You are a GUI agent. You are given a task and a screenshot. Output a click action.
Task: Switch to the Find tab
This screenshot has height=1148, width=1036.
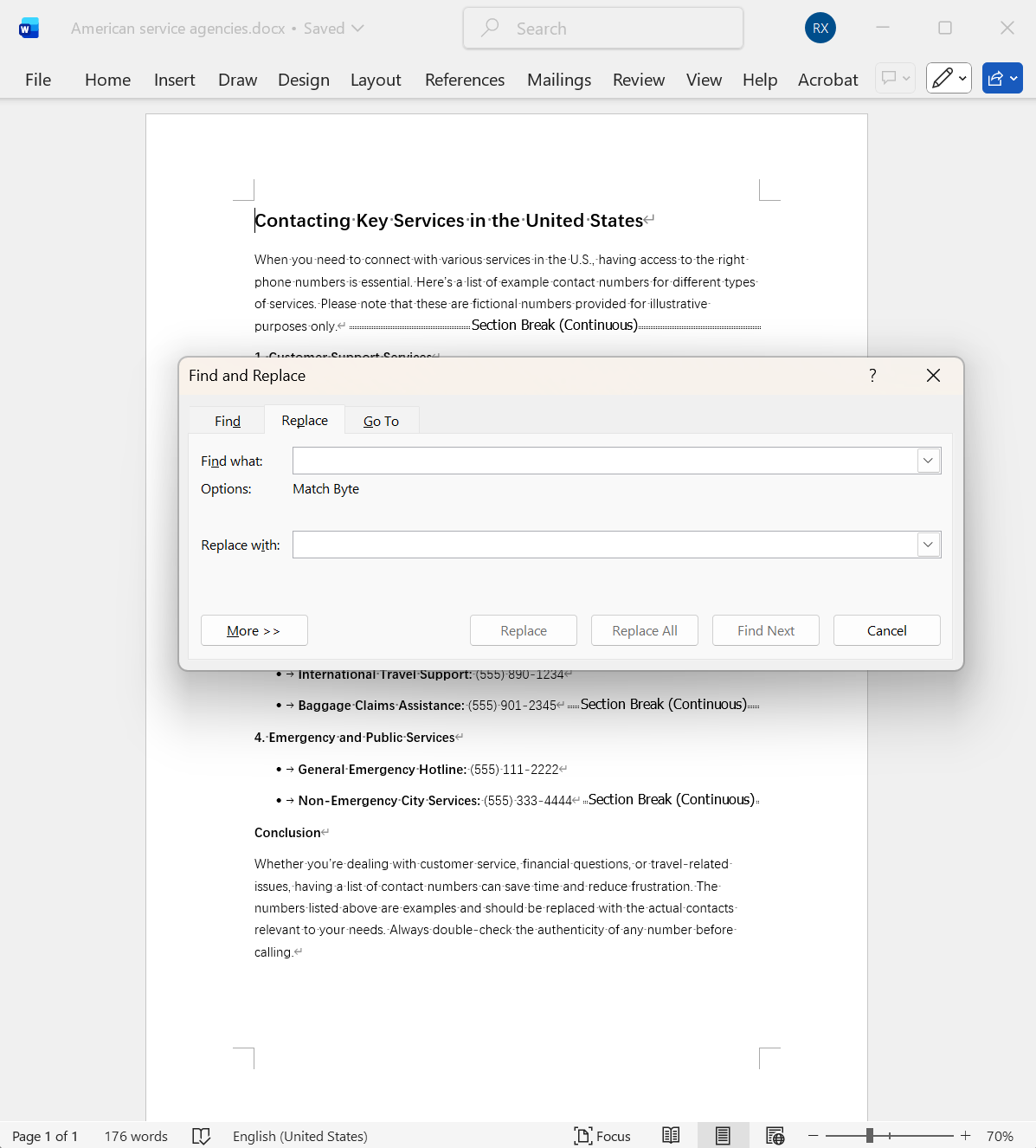pyautogui.click(x=226, y=421)
